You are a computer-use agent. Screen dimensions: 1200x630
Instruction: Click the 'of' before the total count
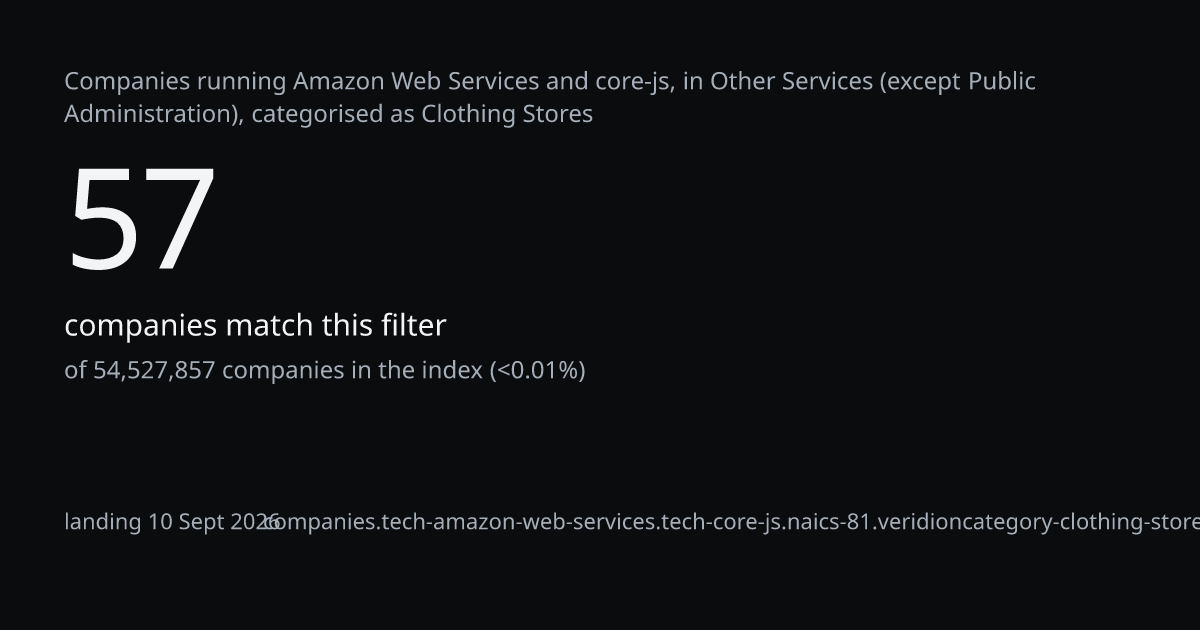pyautogui.click(x=75, y=370)
